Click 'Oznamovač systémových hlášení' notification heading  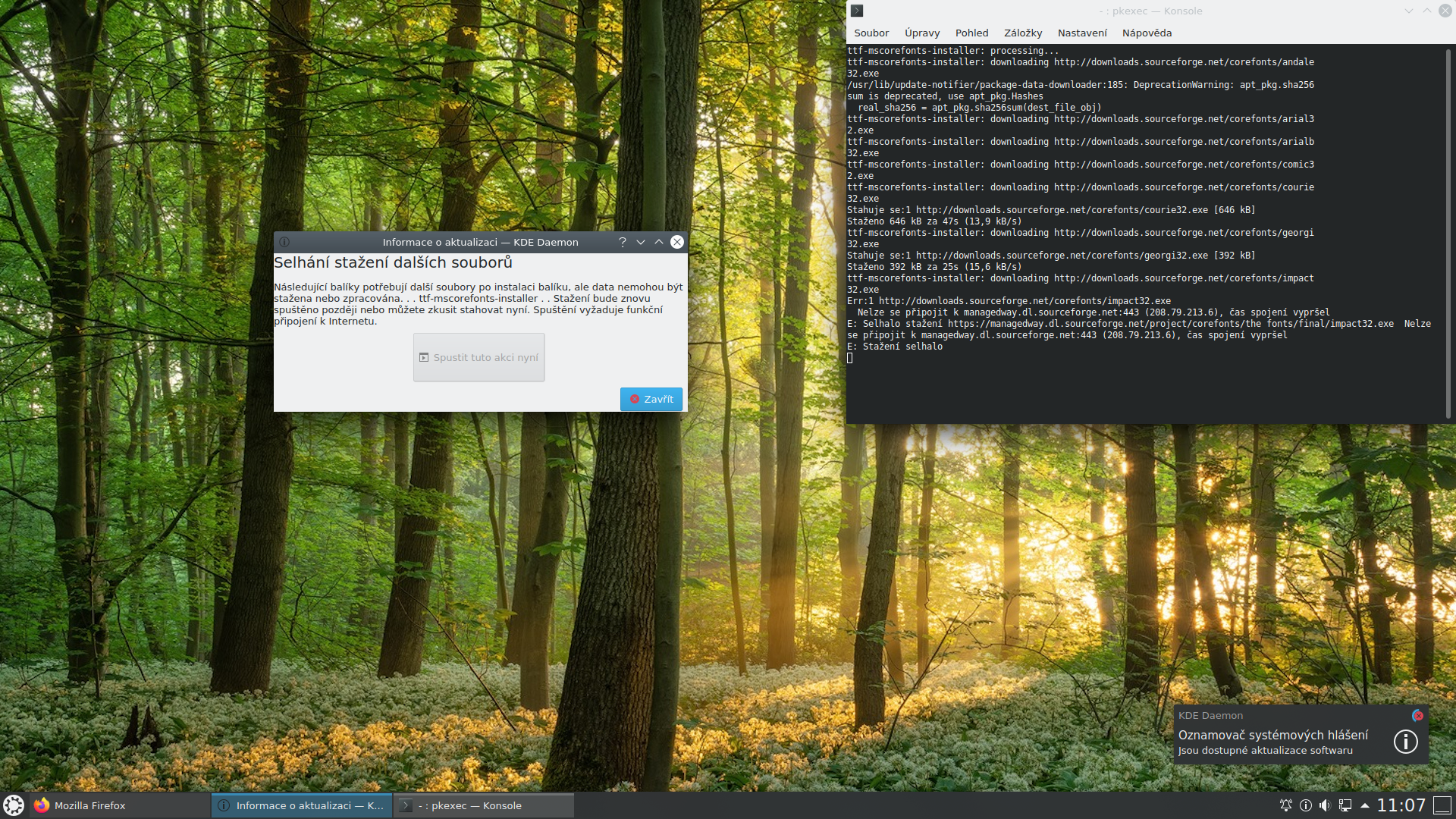tap(1273, 735)
